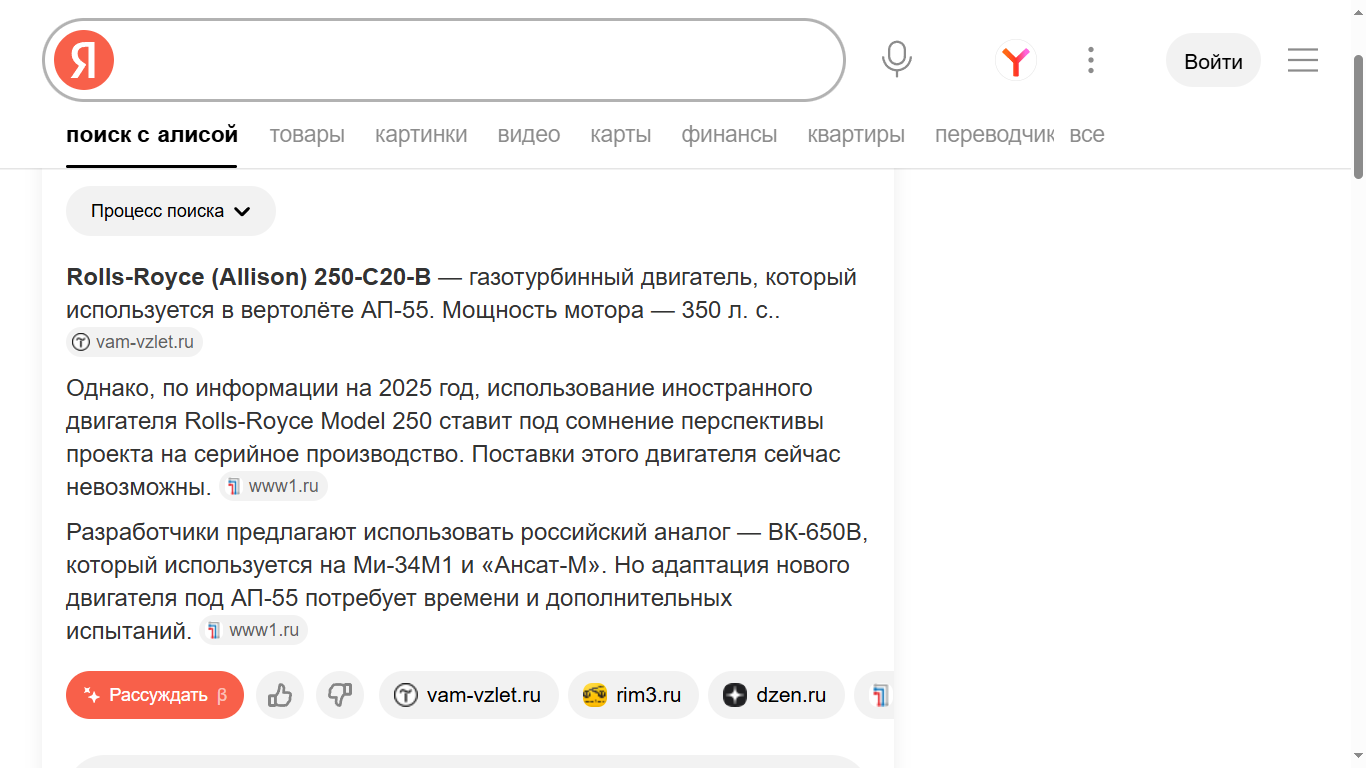Viewport: 1366px width, 768px height.
Task: Open the все tabs list
Action: click(x=1087, y=135)
